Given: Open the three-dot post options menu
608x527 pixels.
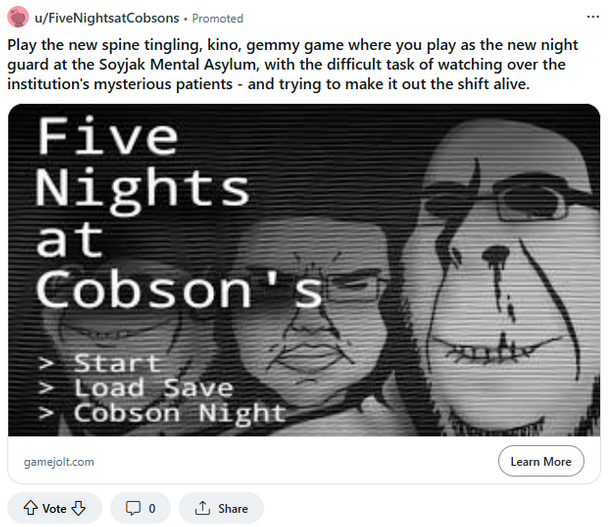Looking at the screenshot, I should [x=592, y=17].
